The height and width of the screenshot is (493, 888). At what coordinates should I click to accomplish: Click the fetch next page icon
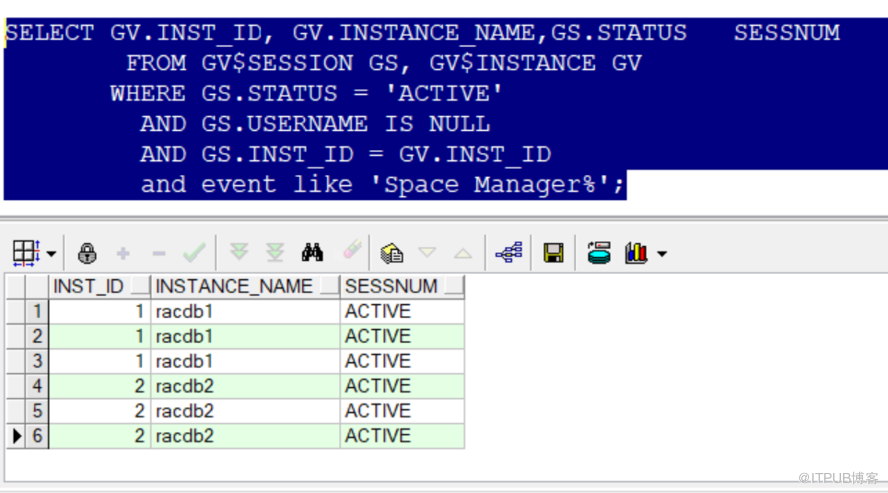(x=238, y=253)
